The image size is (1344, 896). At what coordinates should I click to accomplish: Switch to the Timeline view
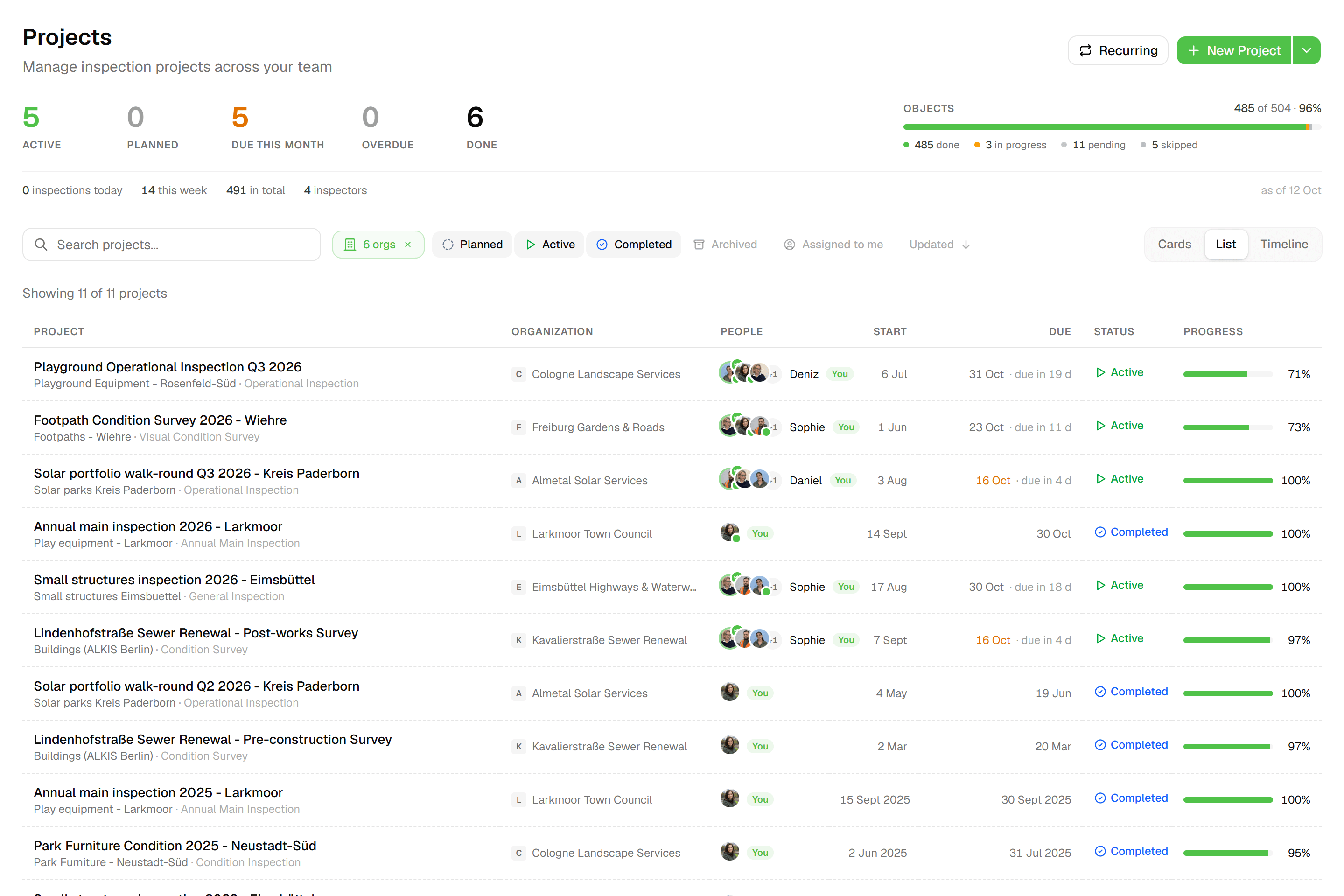pos(1284,244)
